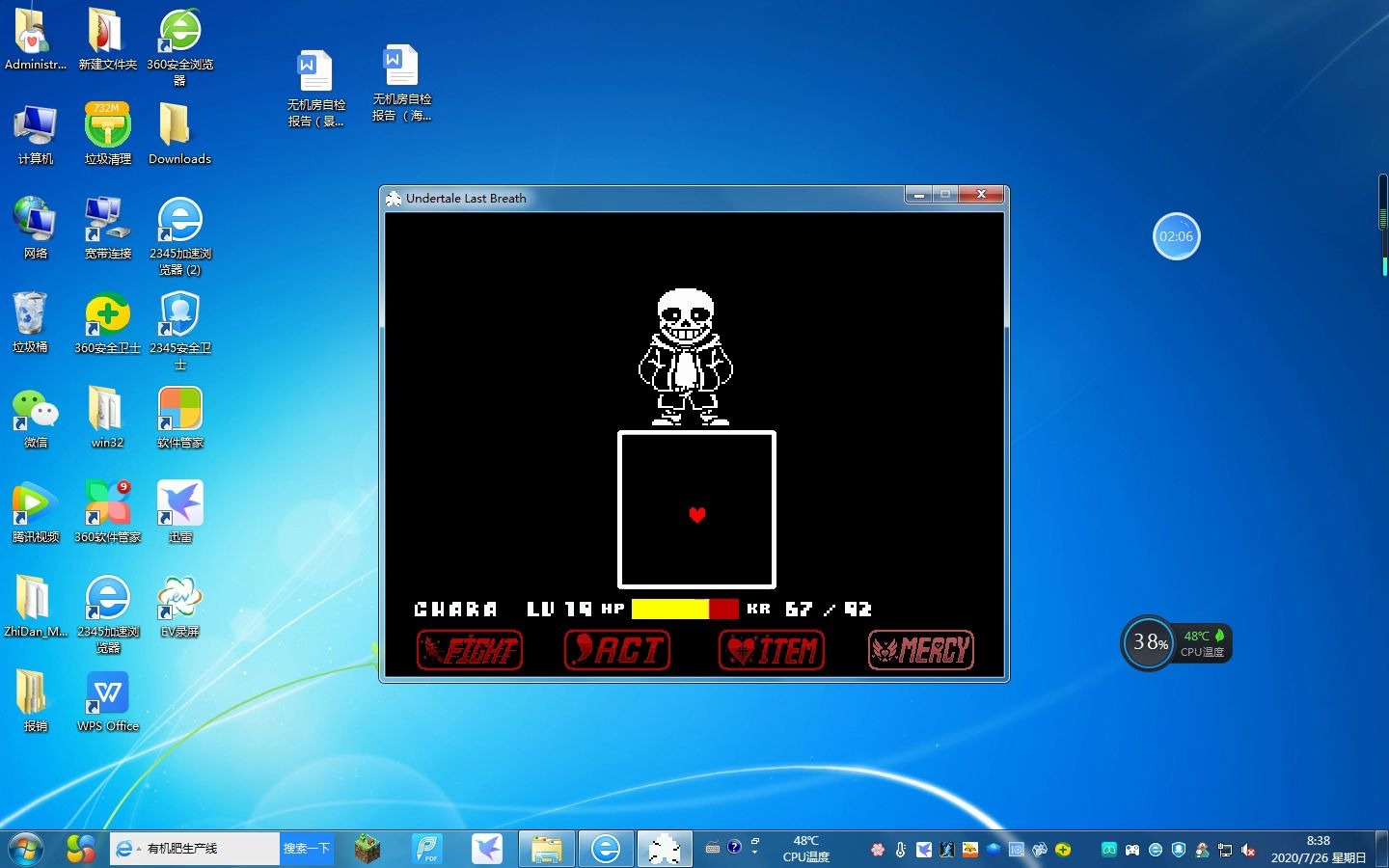Open 微信 WeChat desktop icon
1389x868 pixels.
click(x=36, y=418)
